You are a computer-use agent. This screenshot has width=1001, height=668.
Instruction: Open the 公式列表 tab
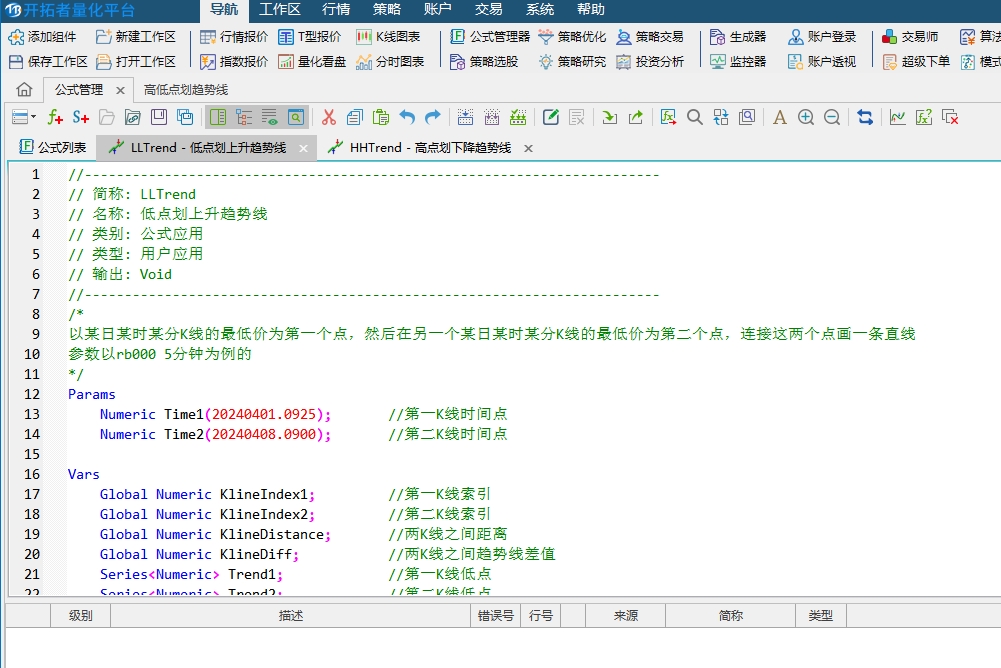[53, 148]
